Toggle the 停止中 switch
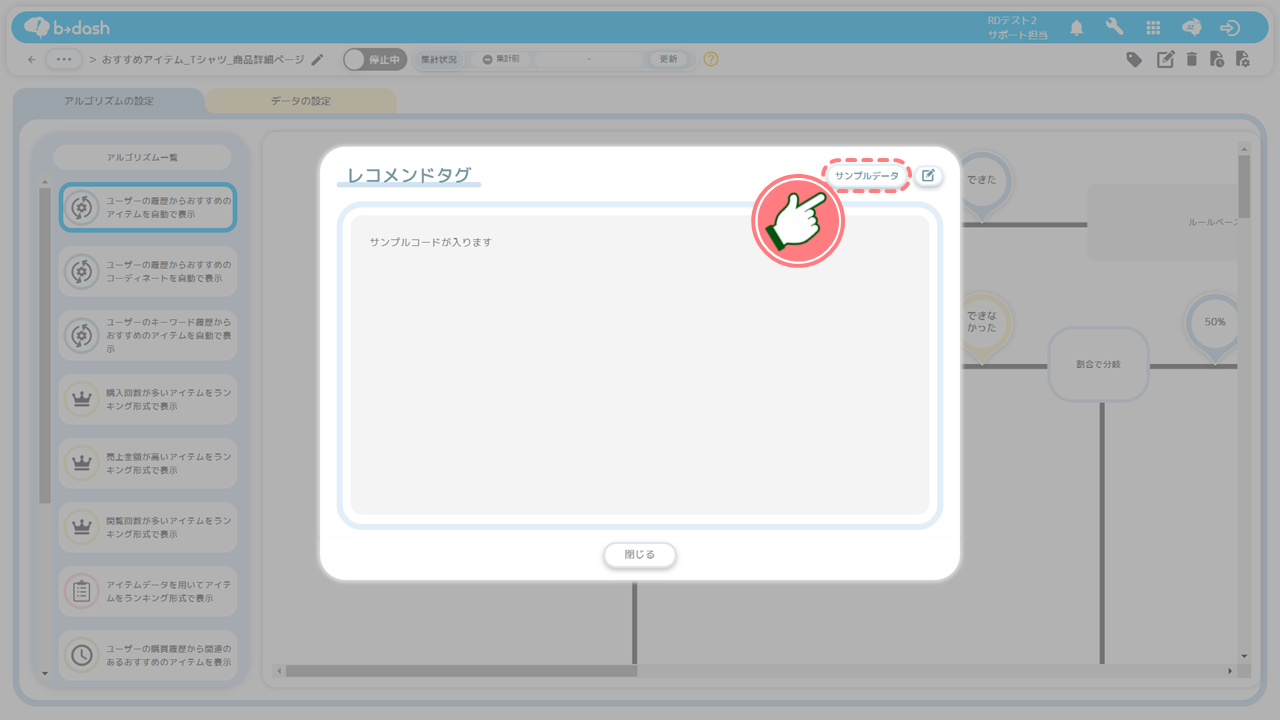Image resolution: width=1280 pixels, height=720 pixels. tap(375, 60)
